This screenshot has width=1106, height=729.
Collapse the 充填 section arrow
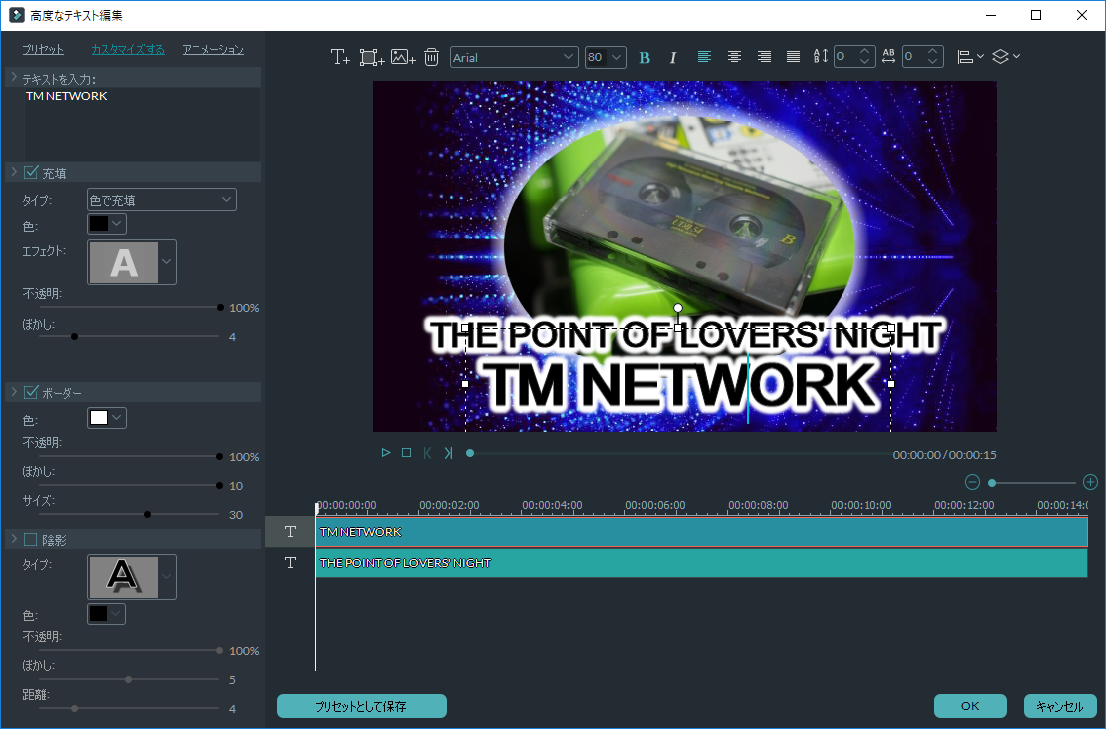[13, 172]
